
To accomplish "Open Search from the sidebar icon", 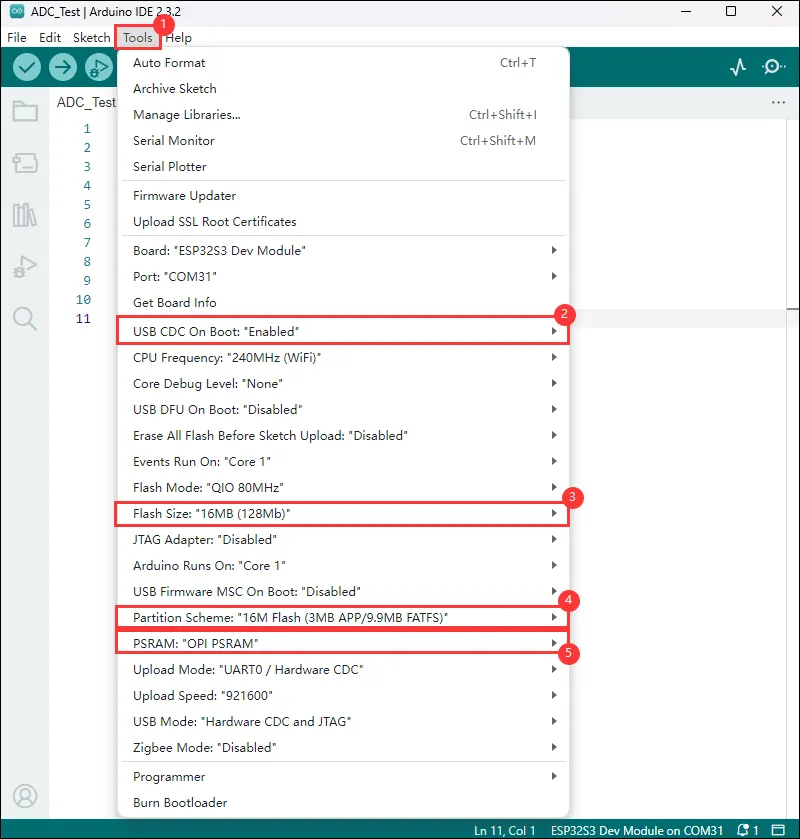I will (x=25, y=316).
